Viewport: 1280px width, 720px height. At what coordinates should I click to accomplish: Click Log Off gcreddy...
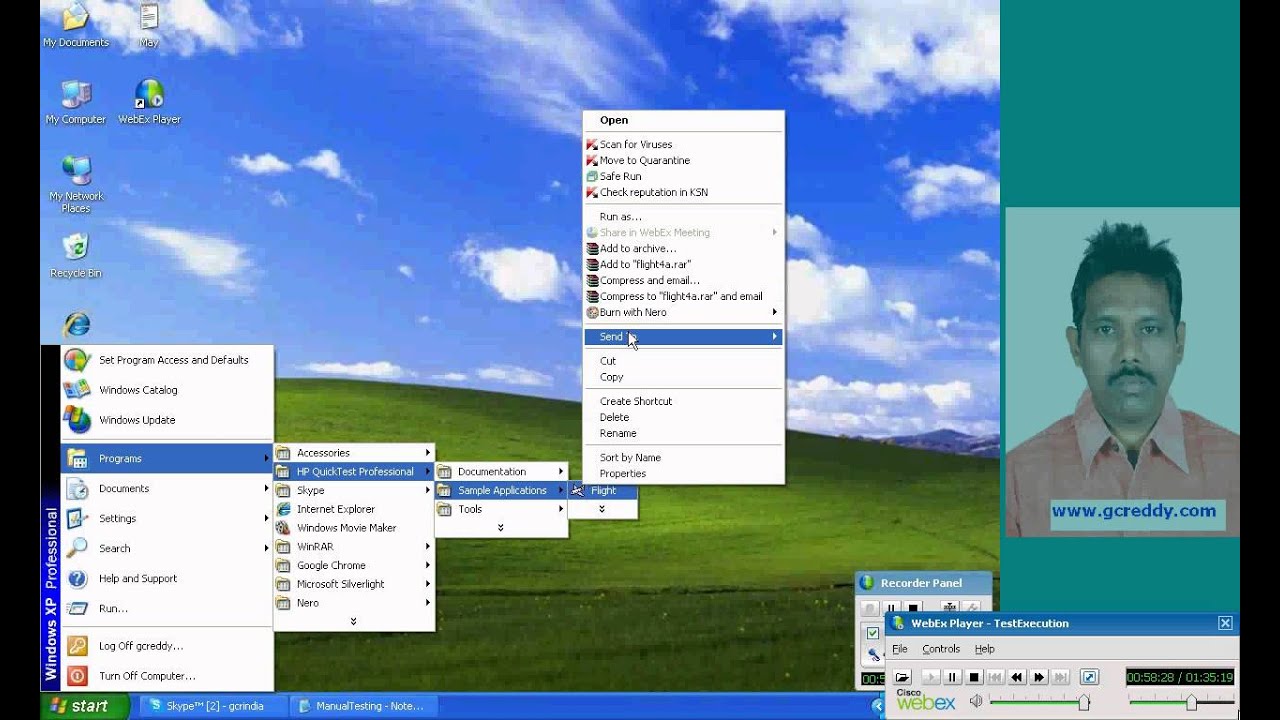pyautogui.click(x=167, y=646)
